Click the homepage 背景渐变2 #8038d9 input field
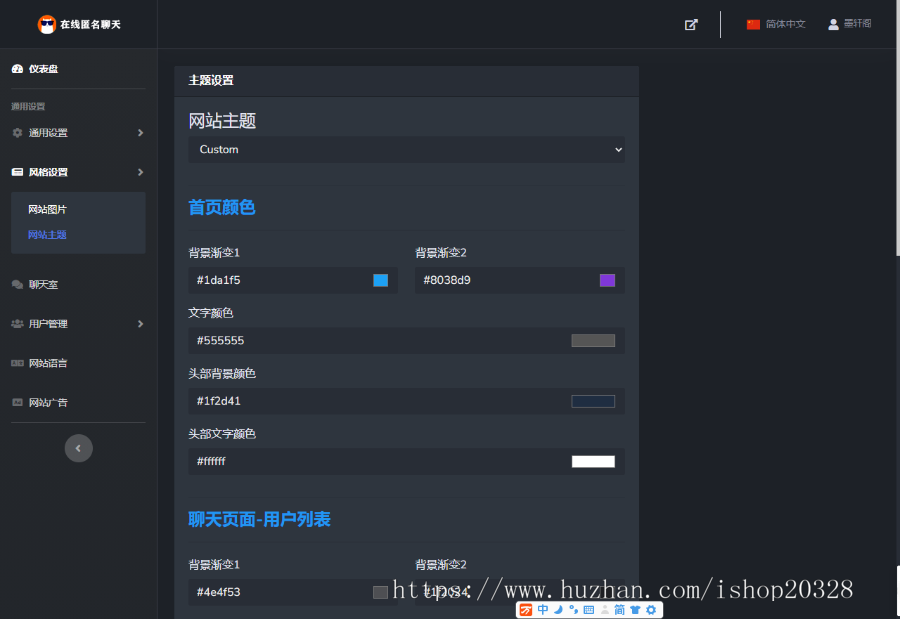Viewport: 900px width, 619px height. tap(520, 280)
